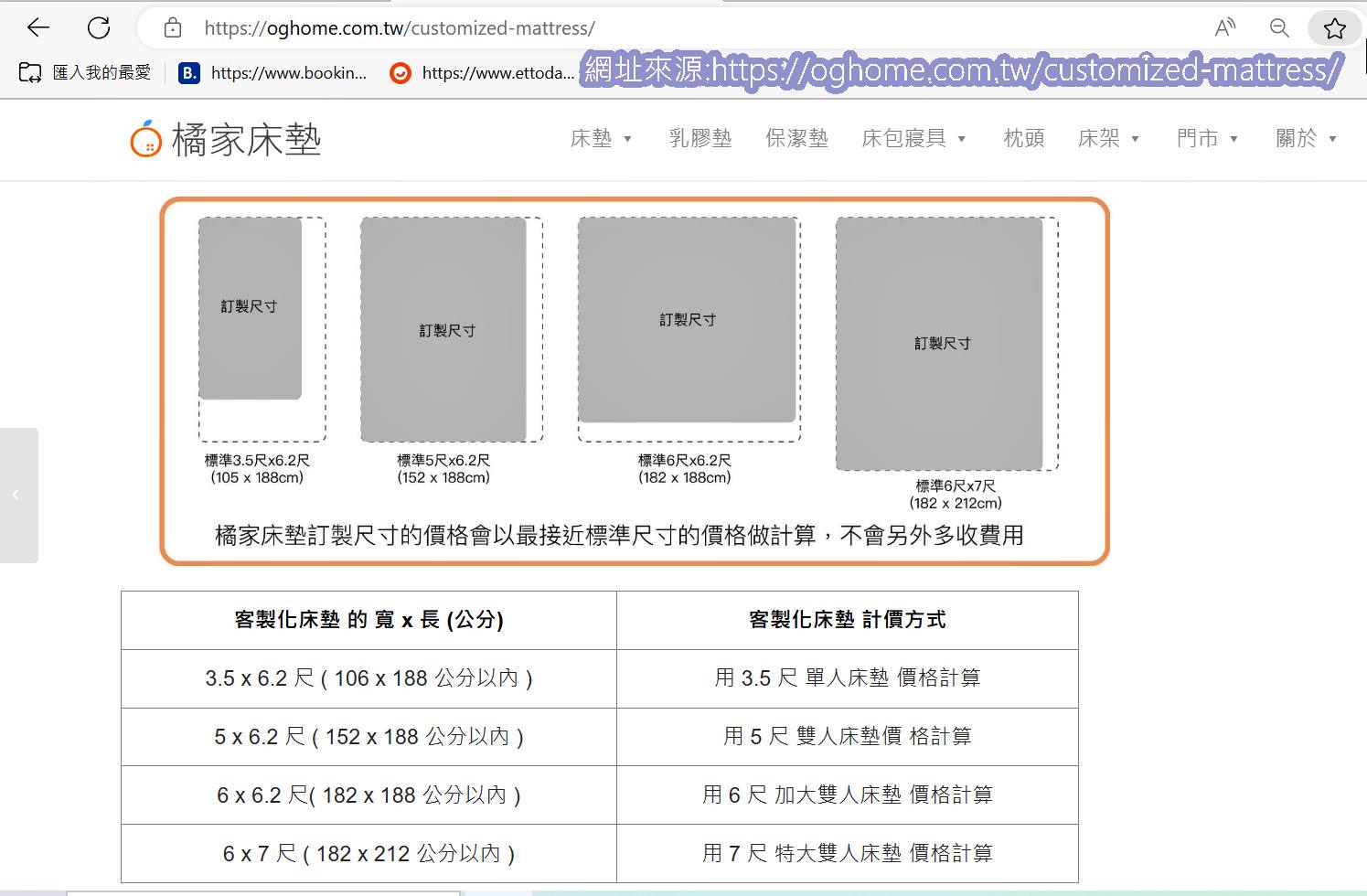Screen dimensions: 1367x896
Task: Click the browser back arrow
Action: [37, 27]
